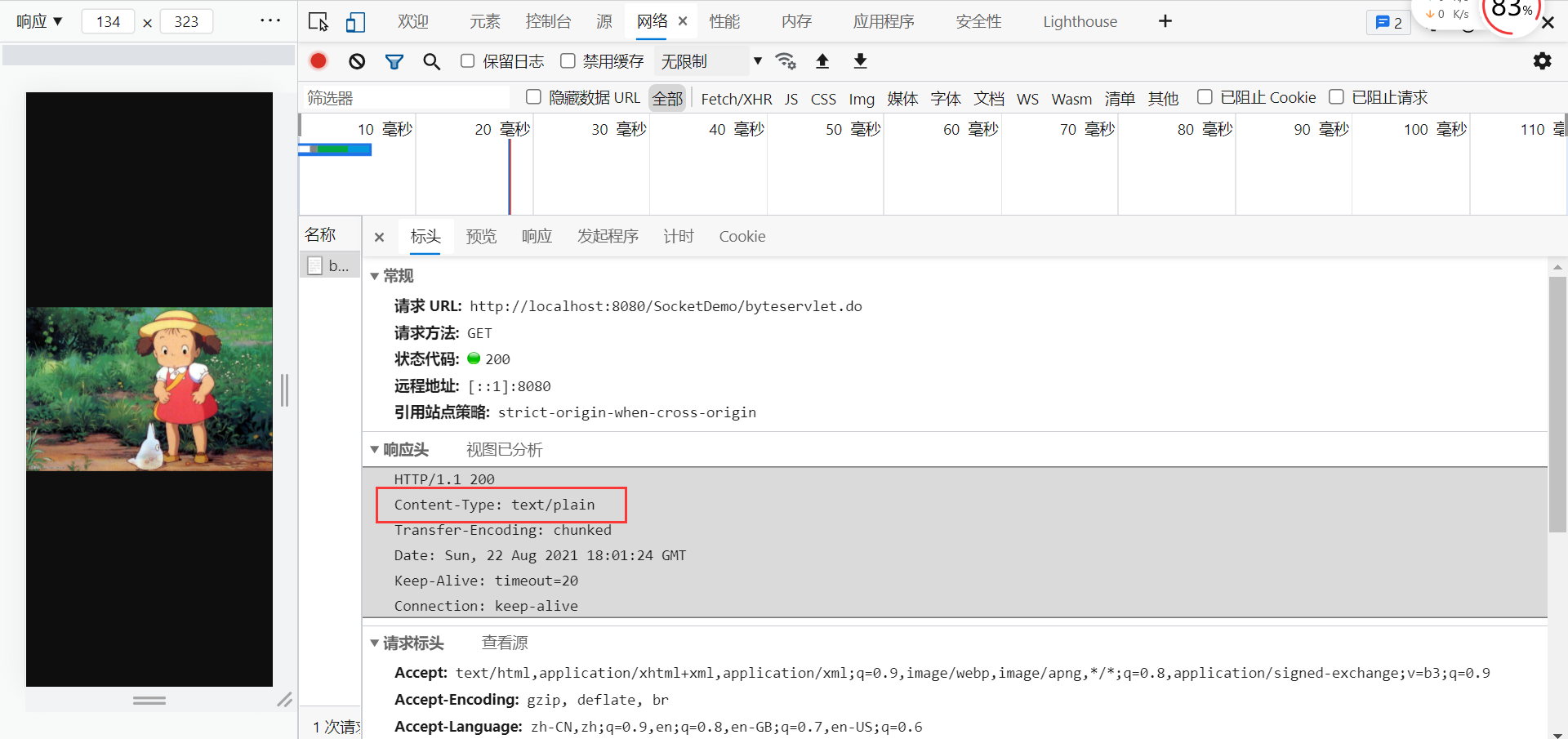Select 计时 Timing detail tab

click(x=678, y=237)
